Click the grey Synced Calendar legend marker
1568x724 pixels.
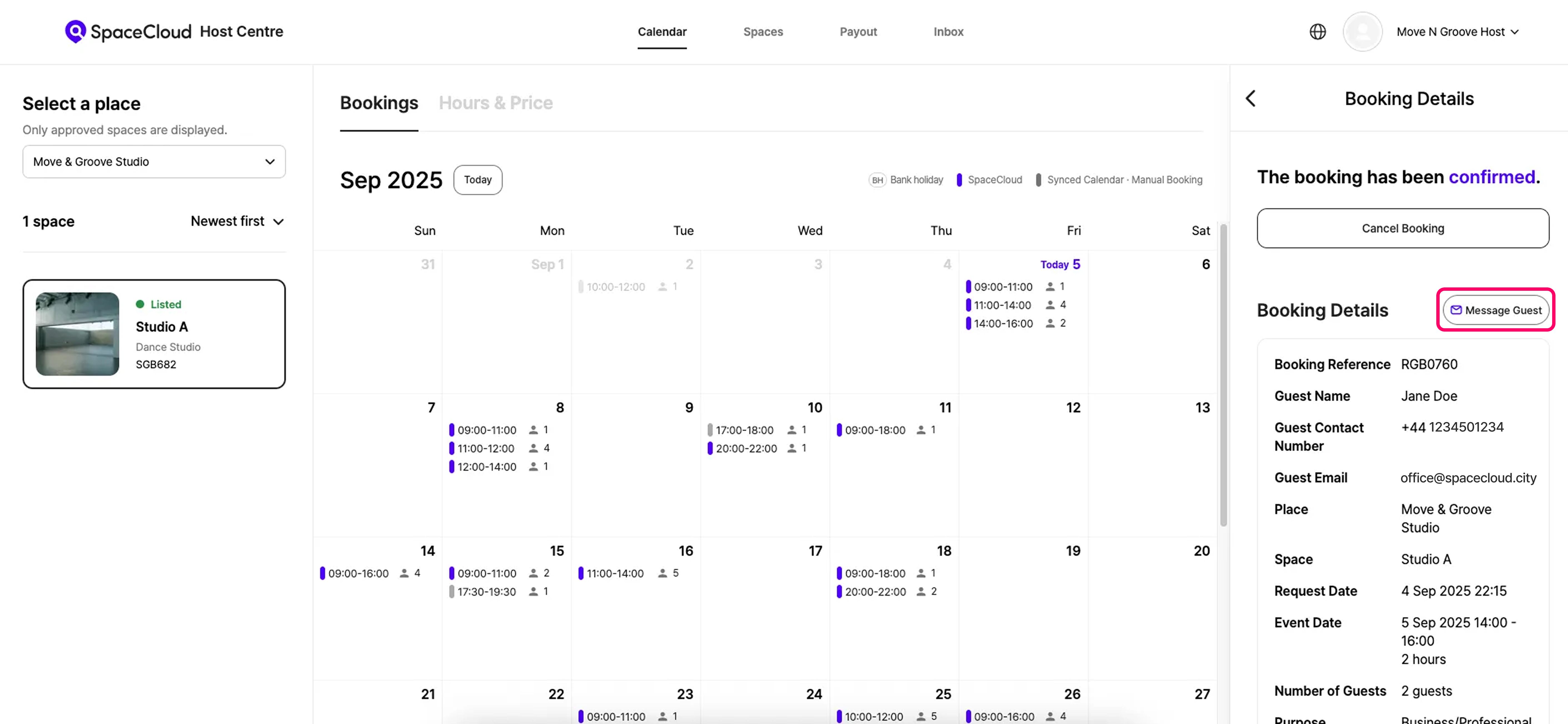[1038, 180]
